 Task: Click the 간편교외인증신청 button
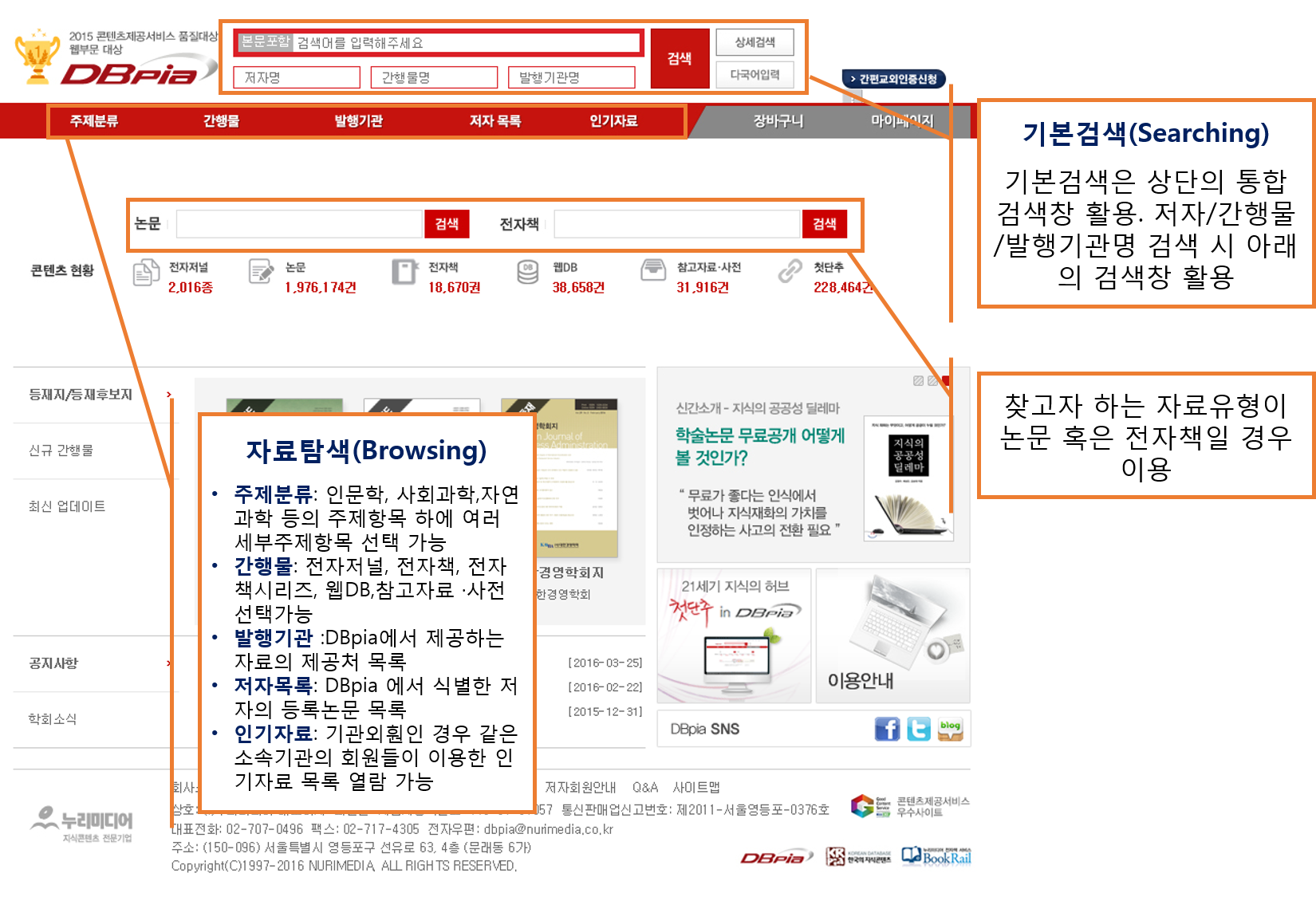[x=894, y=79]
